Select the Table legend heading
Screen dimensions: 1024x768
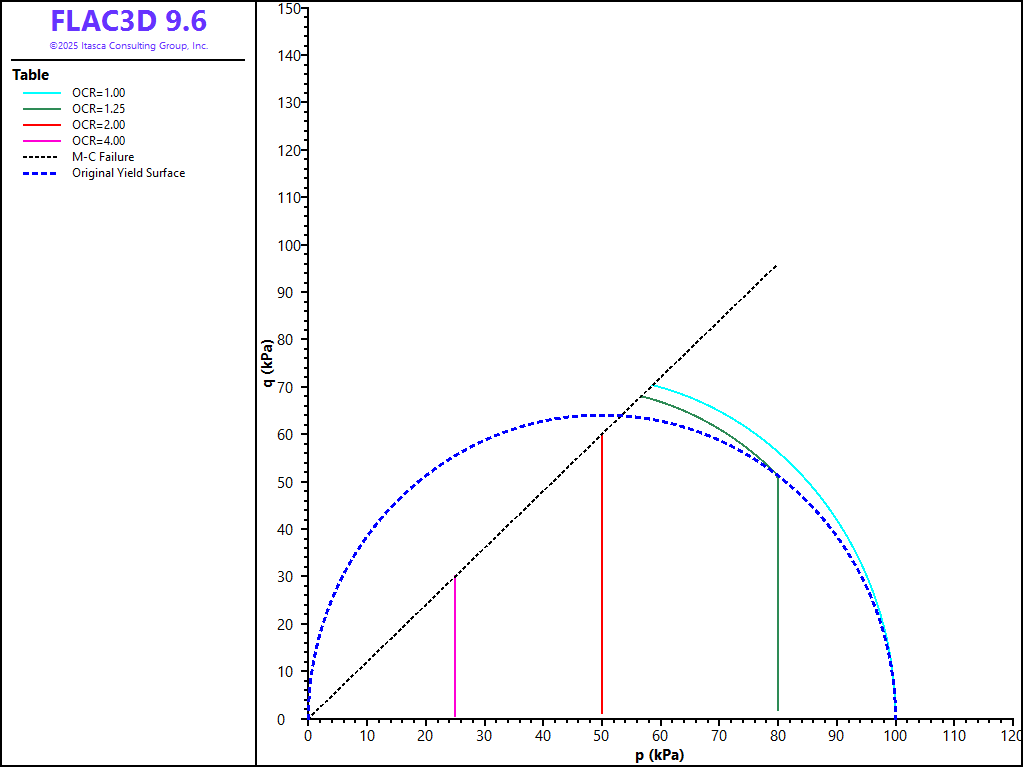30,75
